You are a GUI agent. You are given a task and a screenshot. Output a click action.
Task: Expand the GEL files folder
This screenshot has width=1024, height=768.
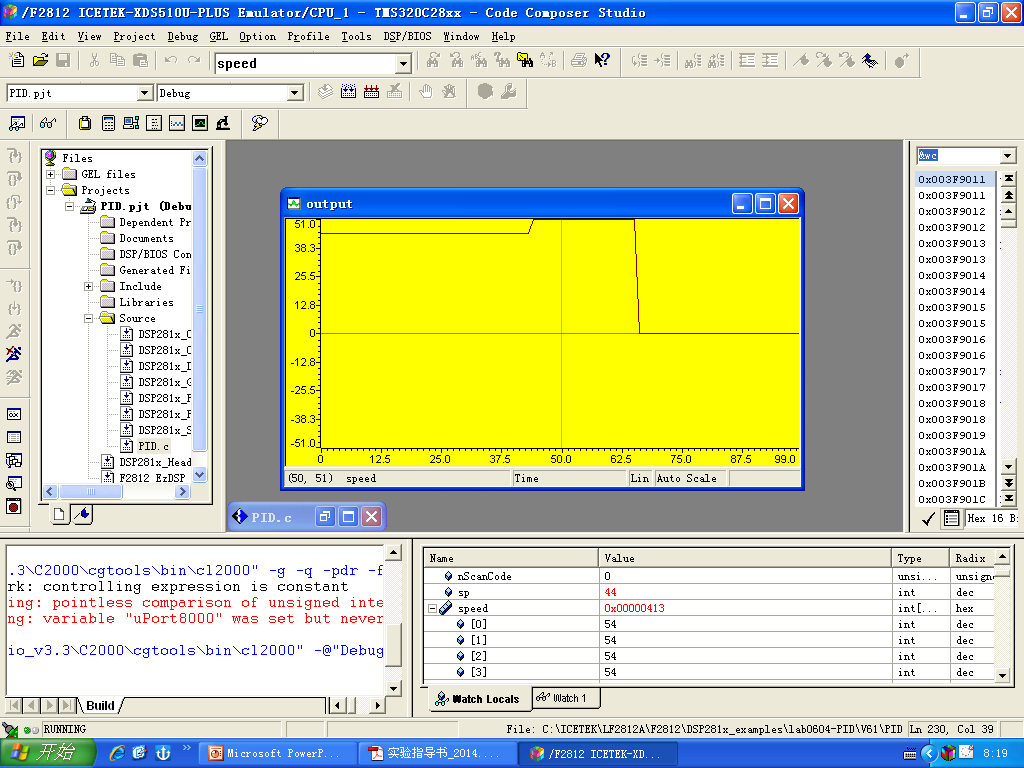pos(51,174)
